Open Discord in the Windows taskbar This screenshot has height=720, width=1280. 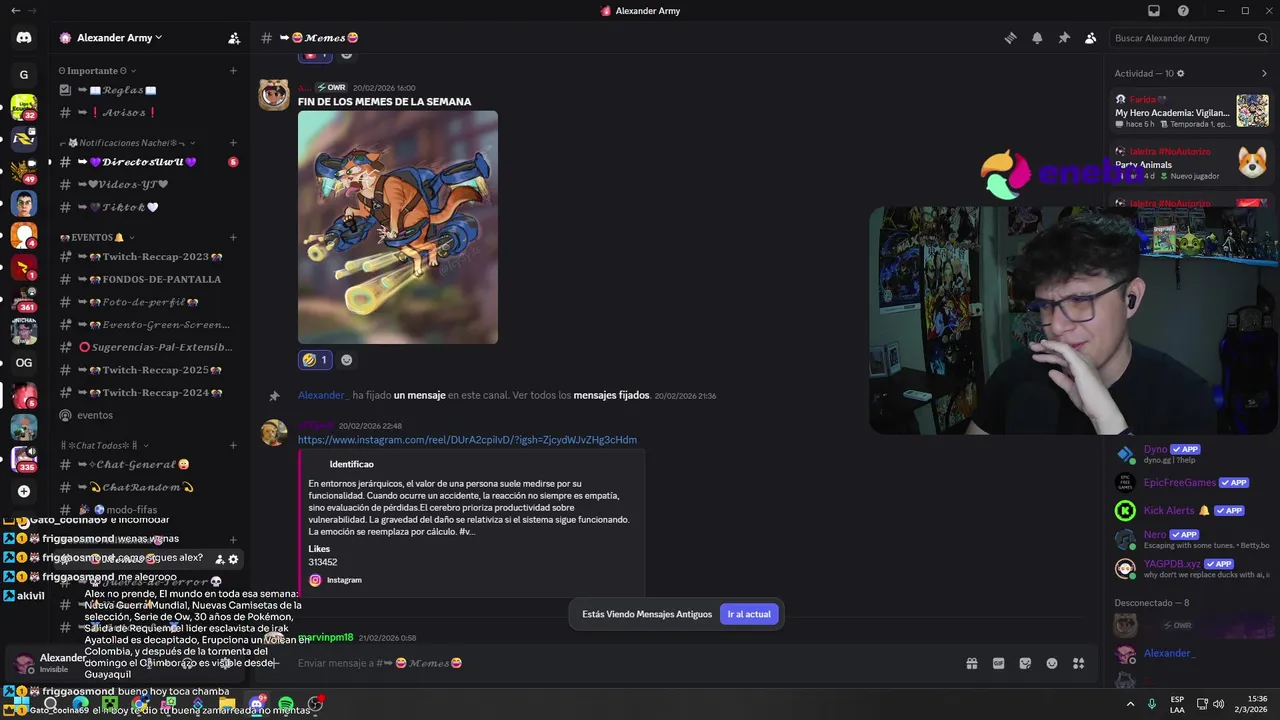tap(257, 704)
